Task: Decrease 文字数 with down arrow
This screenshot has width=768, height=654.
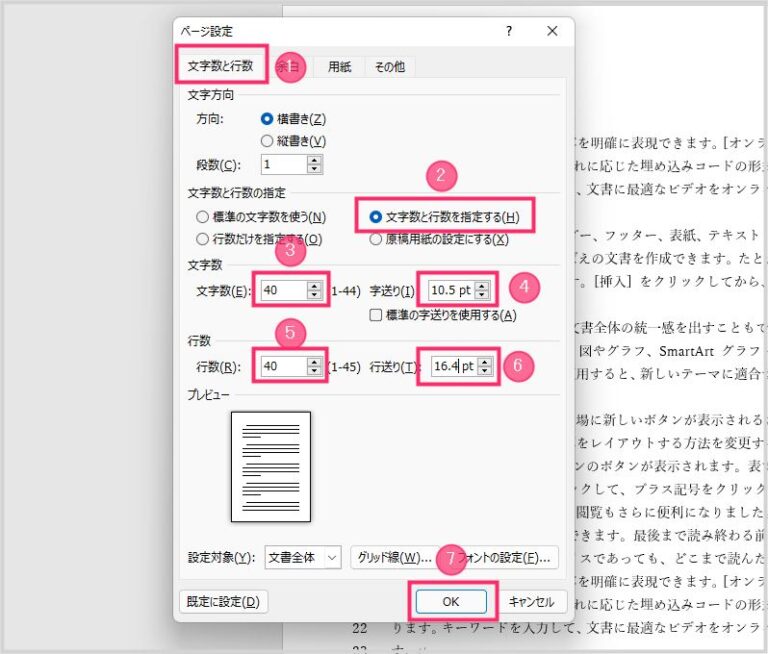Action: click(314, 294)
